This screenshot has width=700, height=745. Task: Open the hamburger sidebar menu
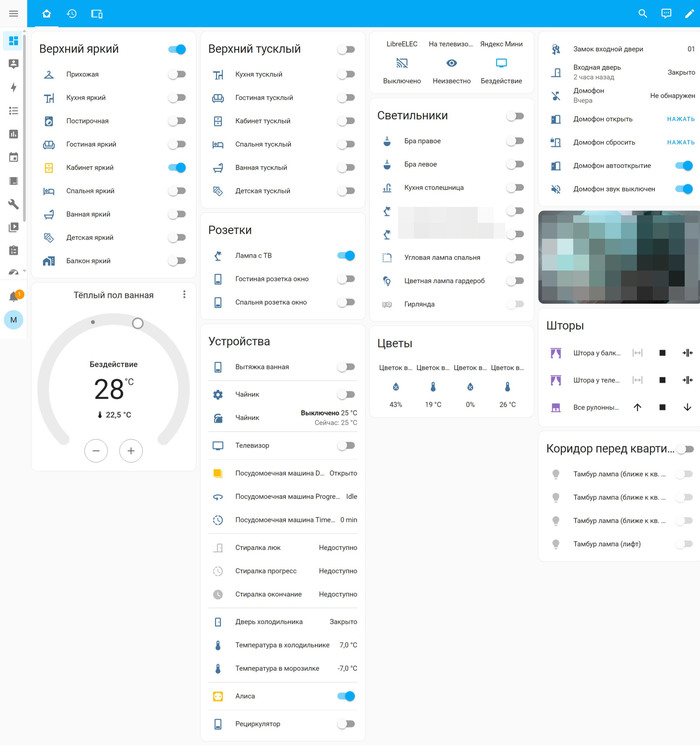tap(13, 13)
